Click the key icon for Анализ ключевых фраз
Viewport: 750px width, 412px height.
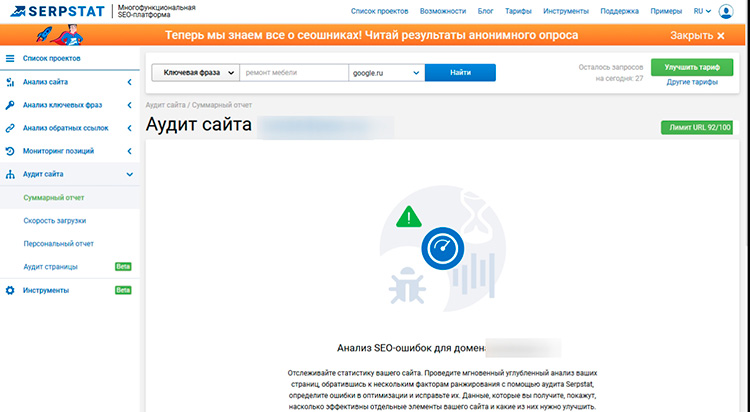click(x=10, y=105)
